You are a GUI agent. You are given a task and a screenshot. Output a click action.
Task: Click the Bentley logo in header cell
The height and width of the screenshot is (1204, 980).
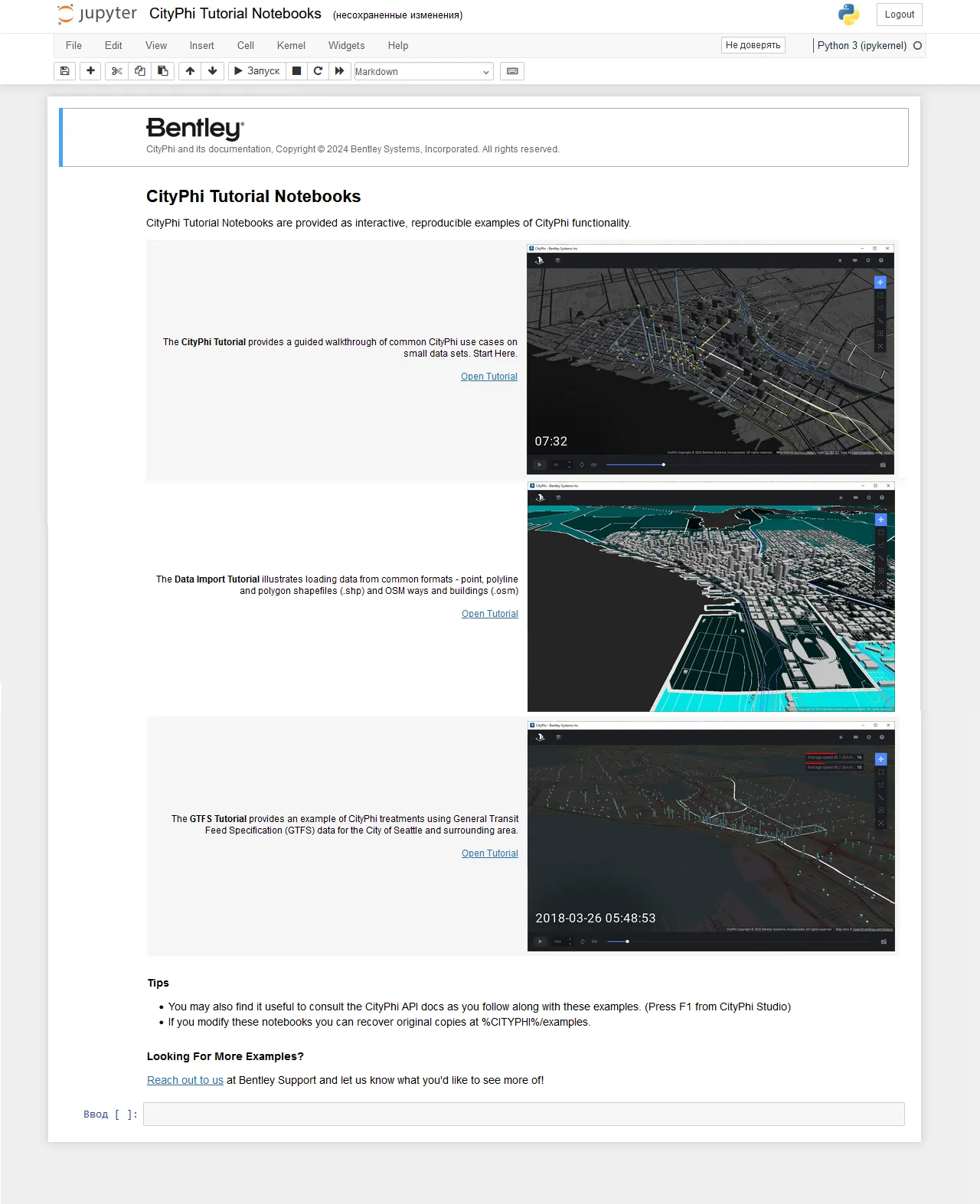point(195,129)
